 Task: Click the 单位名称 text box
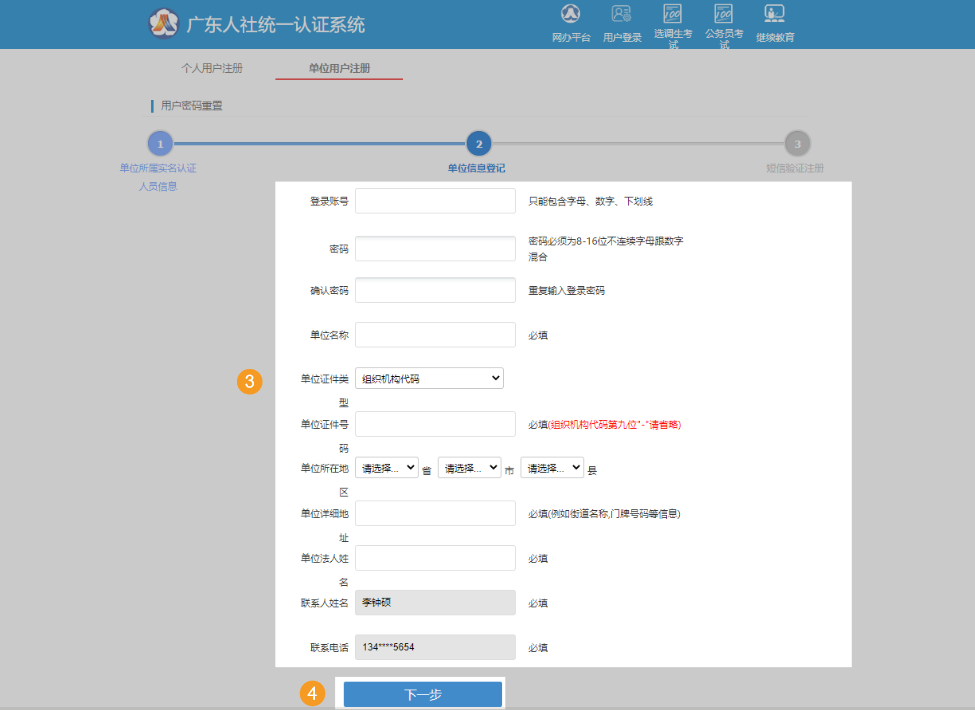click(x=435, y=335)
